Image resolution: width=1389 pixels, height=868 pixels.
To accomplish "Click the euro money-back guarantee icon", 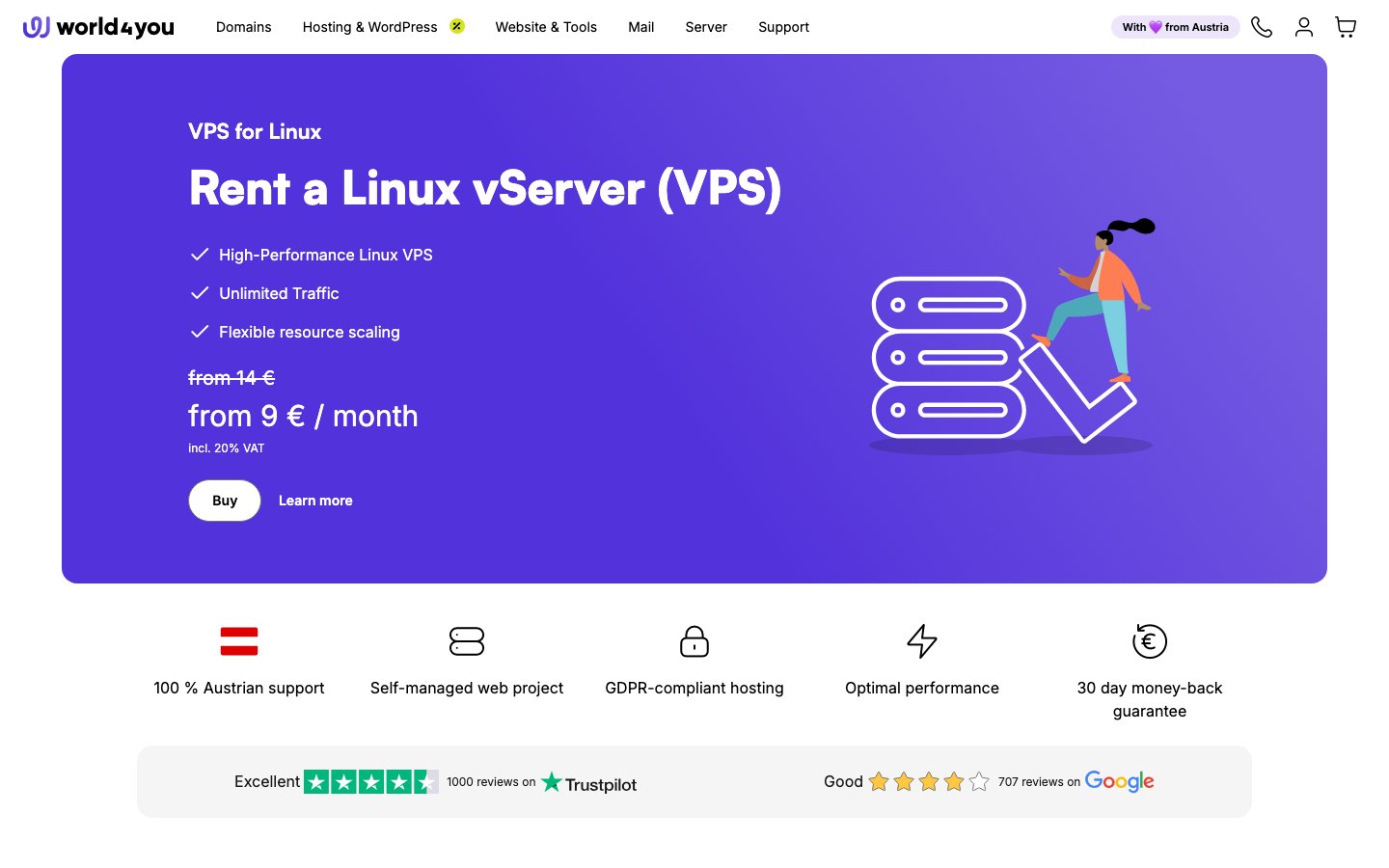I will [1150, 641].
